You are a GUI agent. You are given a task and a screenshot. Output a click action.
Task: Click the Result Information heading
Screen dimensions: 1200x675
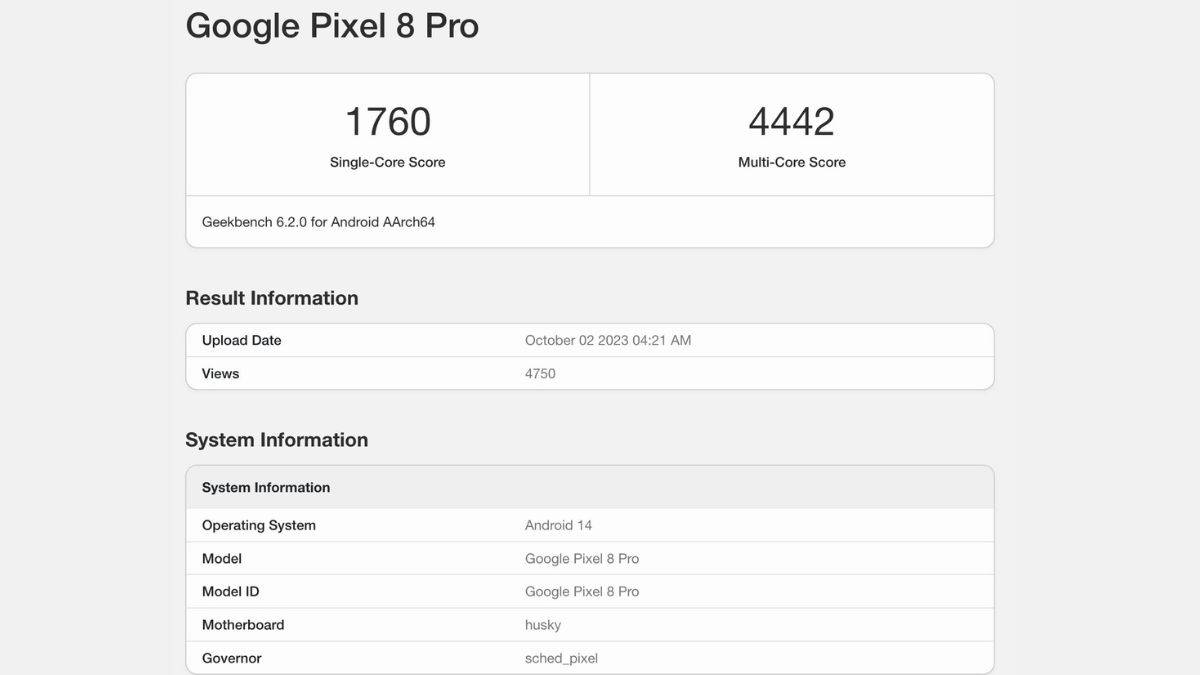click(271, 297)
